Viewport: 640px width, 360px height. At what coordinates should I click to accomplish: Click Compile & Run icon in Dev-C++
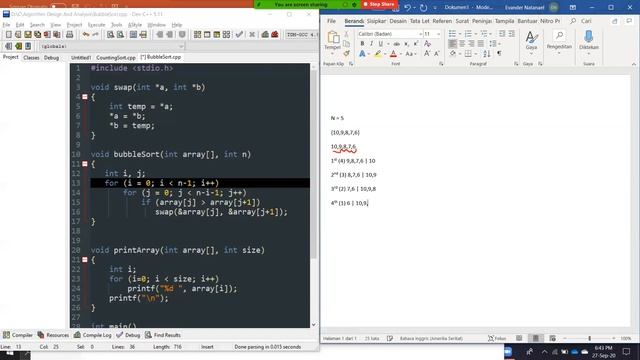pyautogui.click(x=217, y=35)
